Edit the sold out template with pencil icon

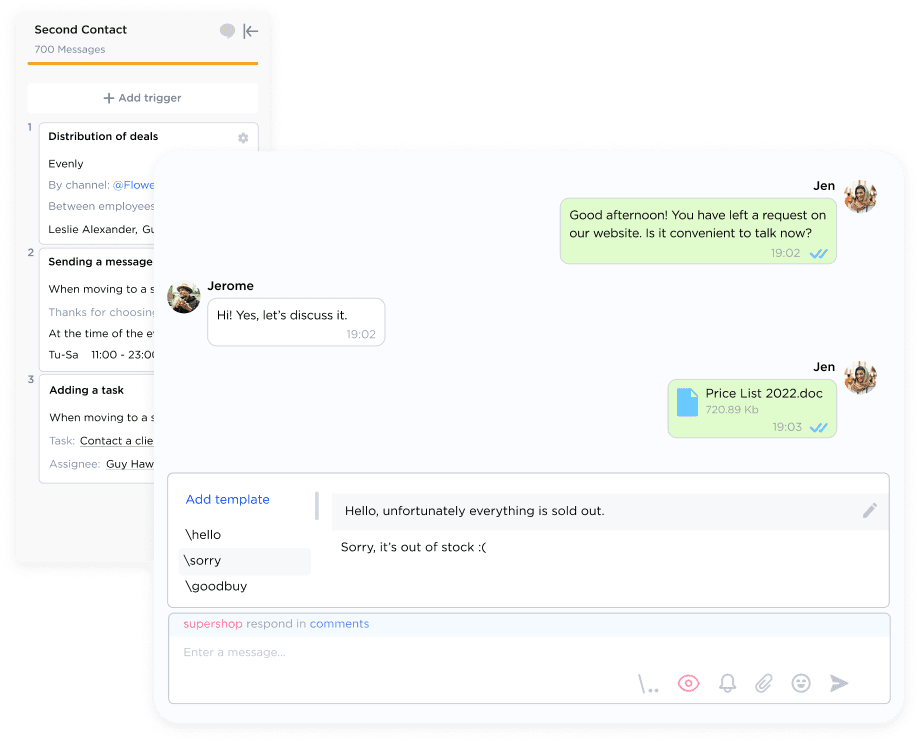click(870, 510)
